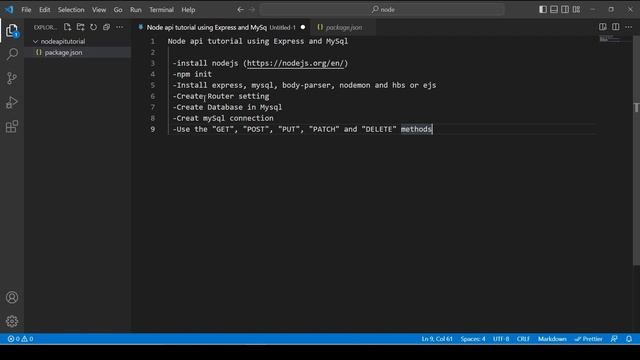Change end of line sequence CRLF
This screenshot has height=360, width=640.
pos(523,339)
